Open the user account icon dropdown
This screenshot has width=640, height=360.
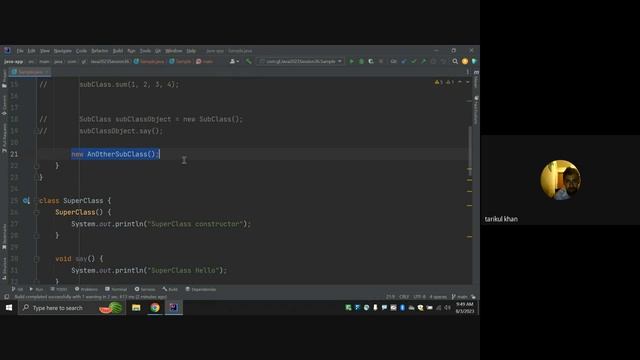pyautogui.click(x=234, y=61)
